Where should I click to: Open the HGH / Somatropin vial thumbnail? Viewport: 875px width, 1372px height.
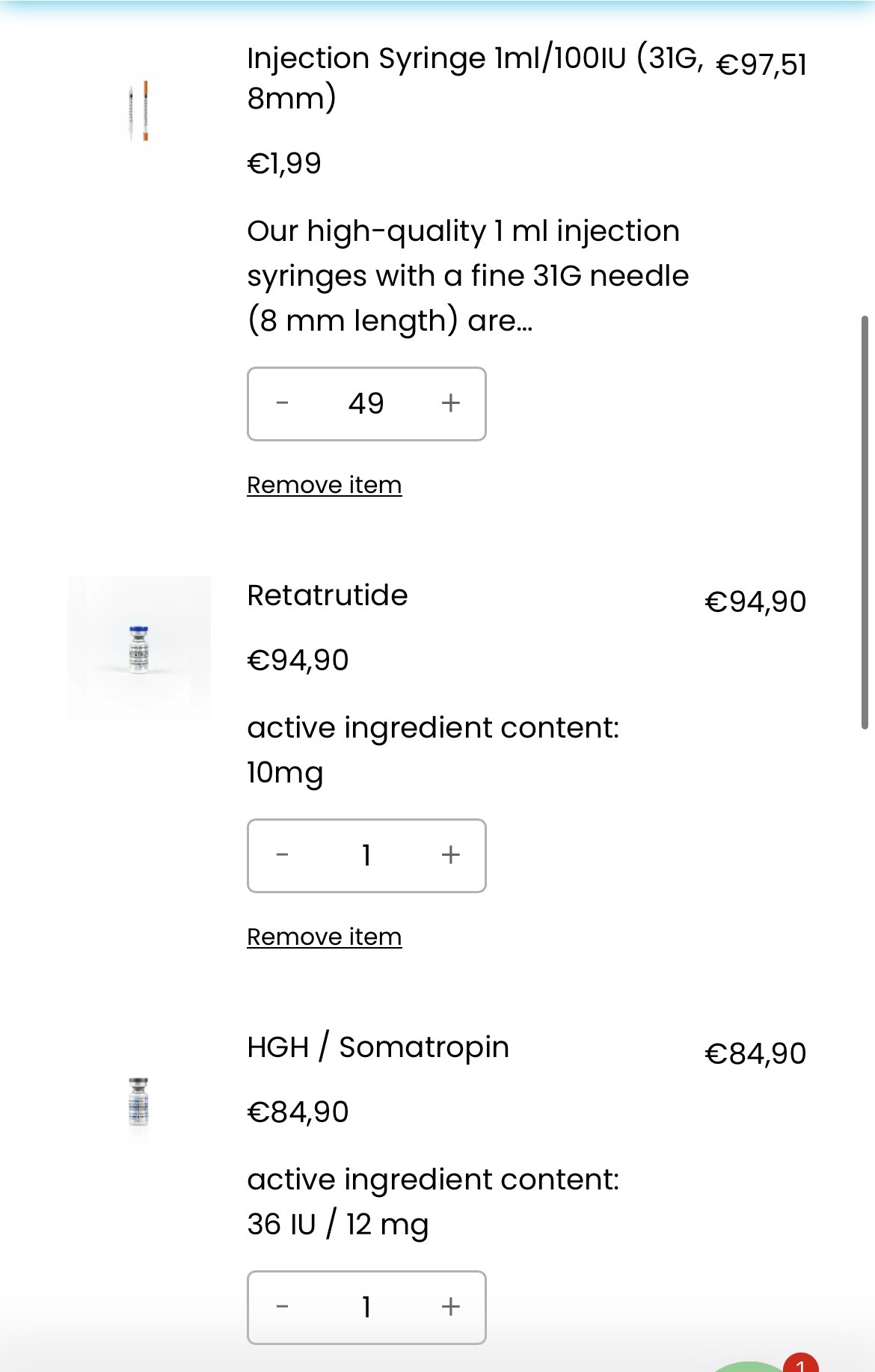138,1102
